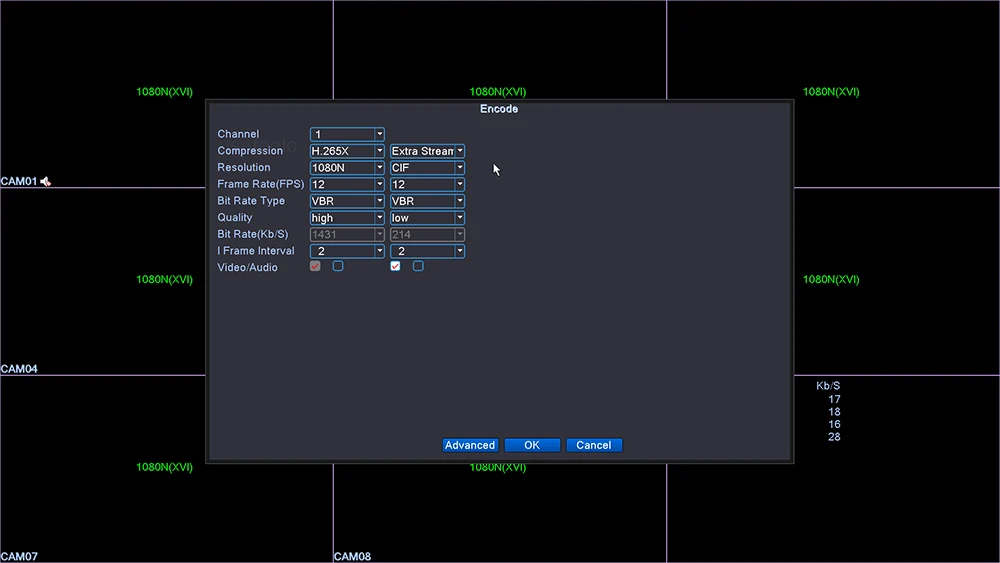The width and height of the screenshot is (1000, 563).
Task: Open extra stream Frame Rate dropdown
Action: [427, 184]
